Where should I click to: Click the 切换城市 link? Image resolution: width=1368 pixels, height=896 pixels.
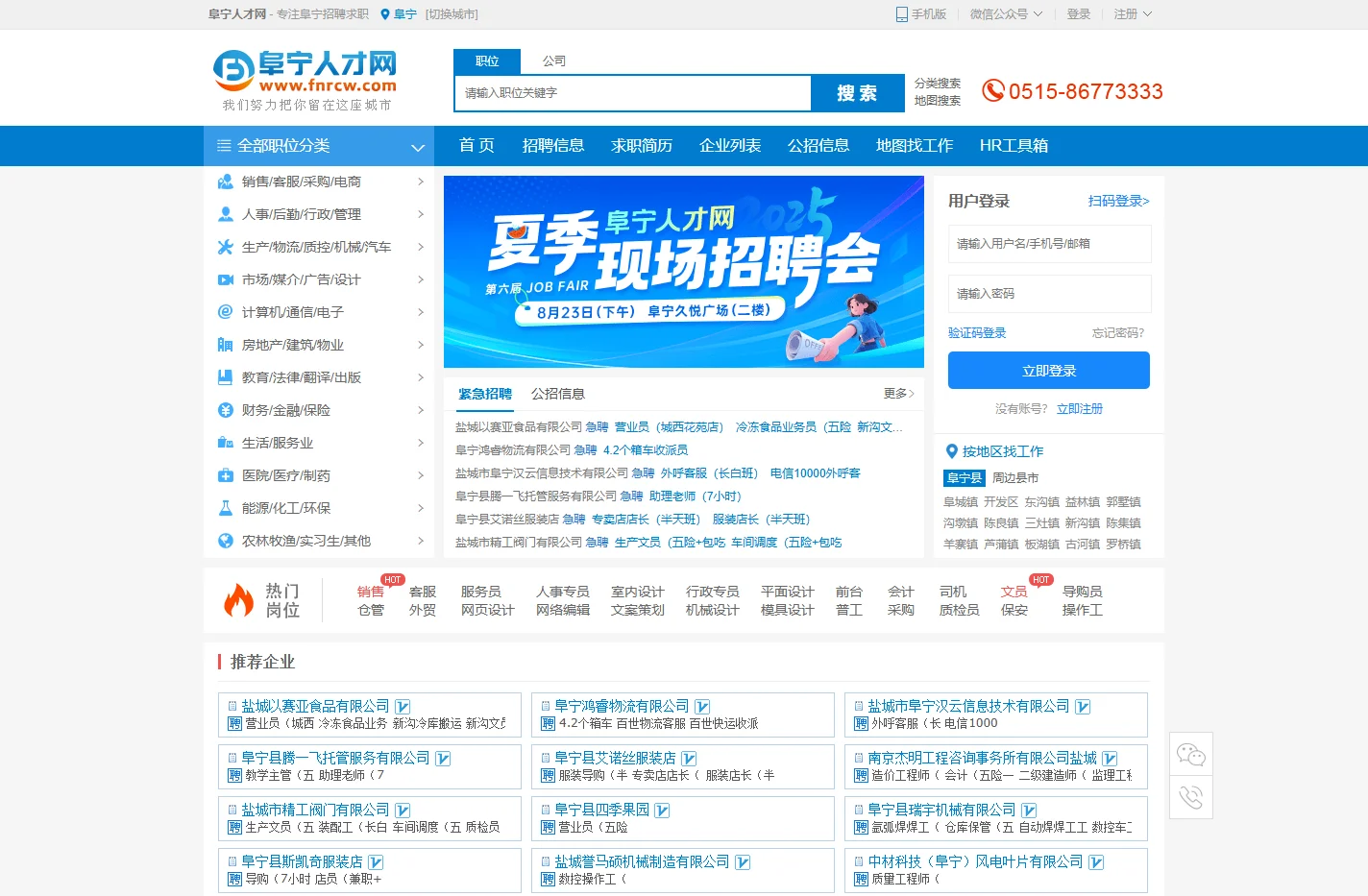click(452, 14)
